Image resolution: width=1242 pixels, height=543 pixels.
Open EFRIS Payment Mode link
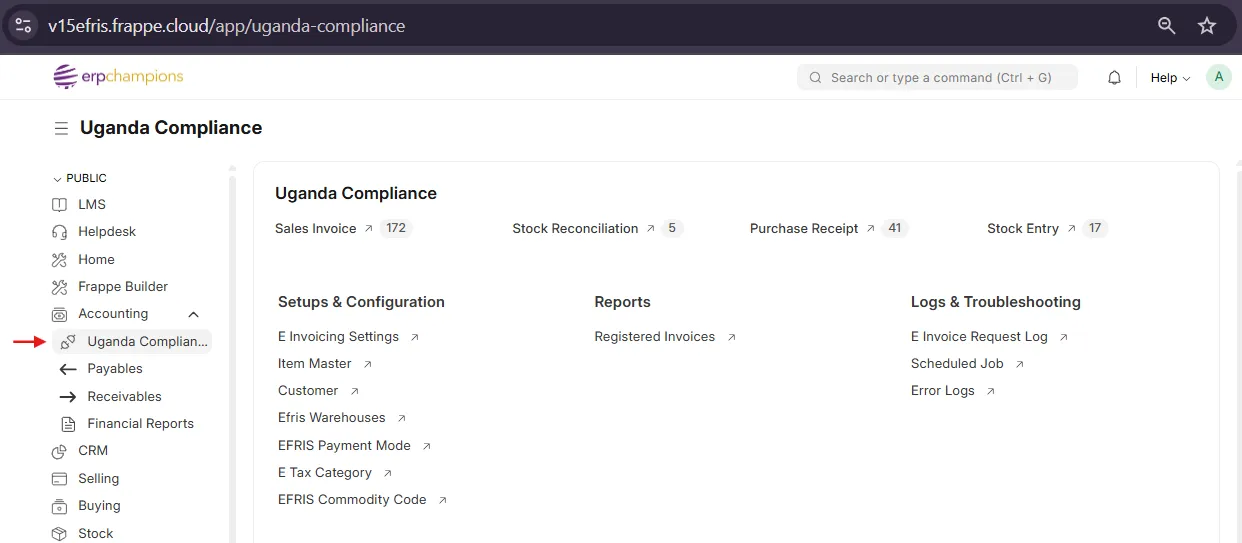pos(344,446)
